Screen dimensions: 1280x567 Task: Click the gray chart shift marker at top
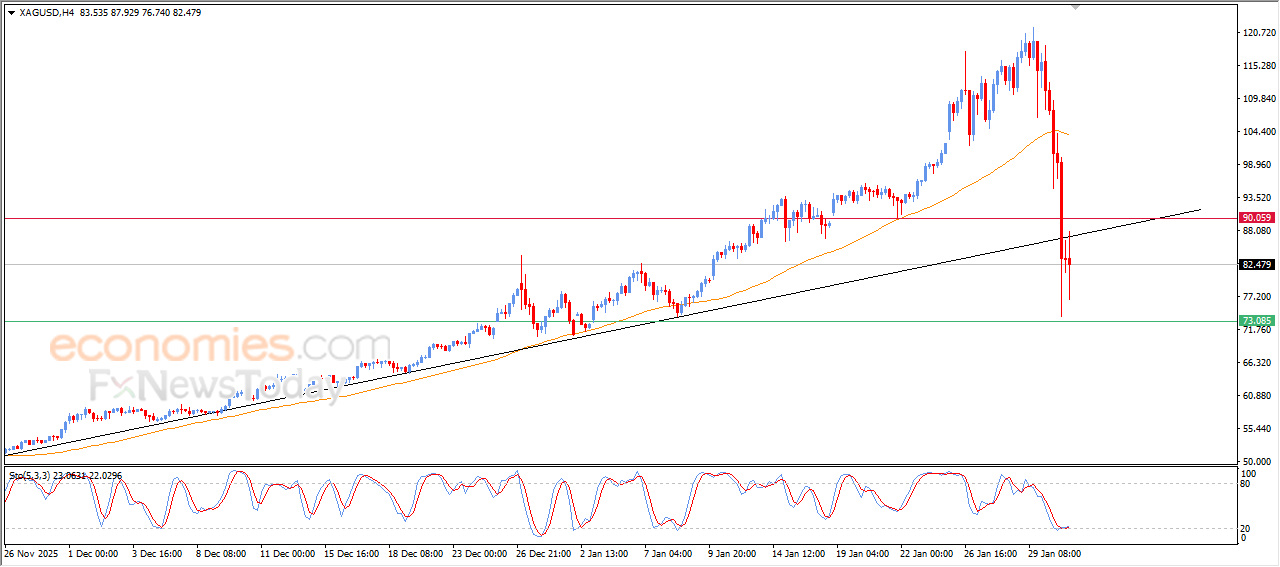coord(1076,7)
